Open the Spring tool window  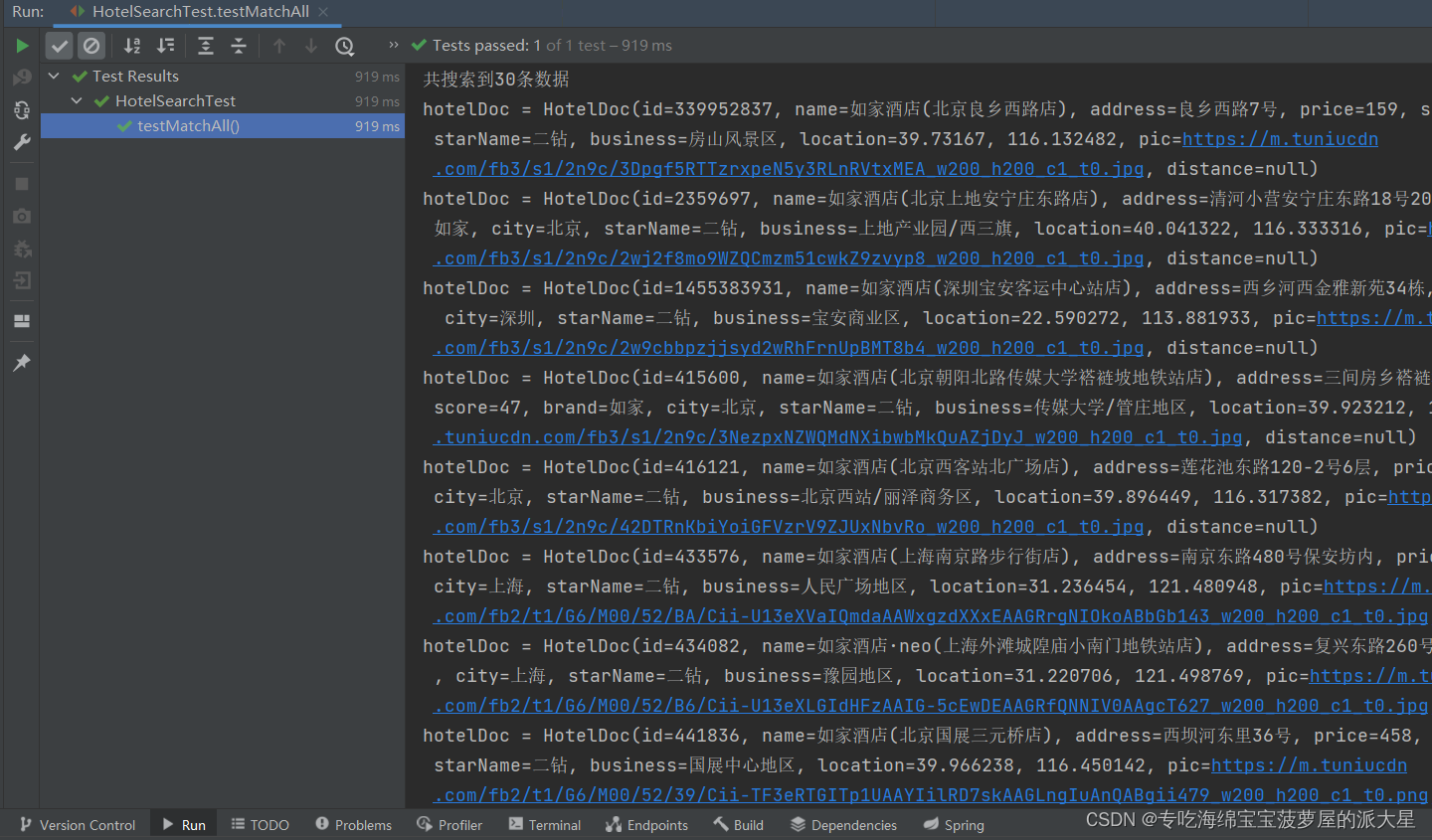pyautogui.click(x=955, y=825)
